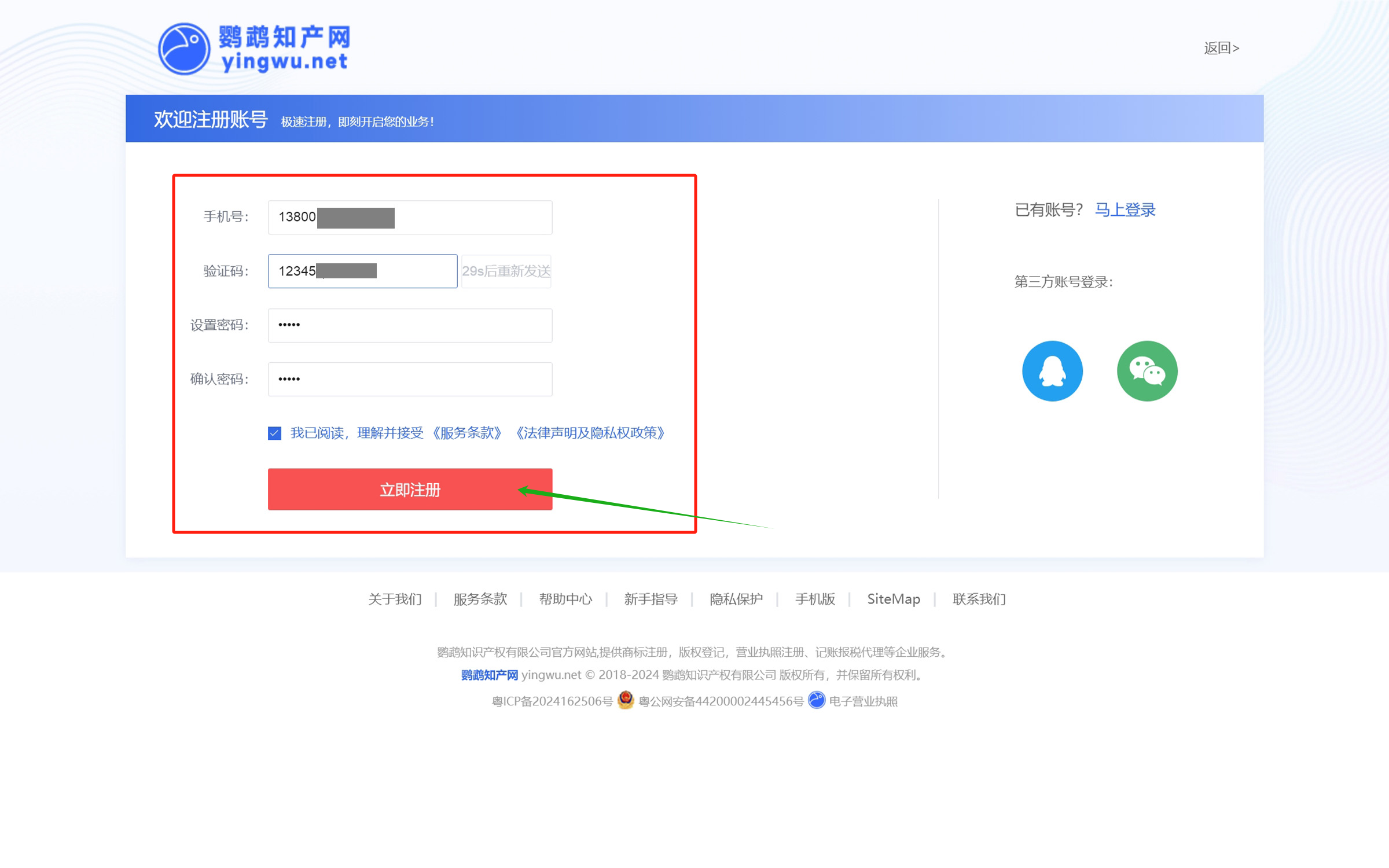Click the 确认密码 confirm password field
This screenshot has height=868, width=1389.
[x=410, y=379]
